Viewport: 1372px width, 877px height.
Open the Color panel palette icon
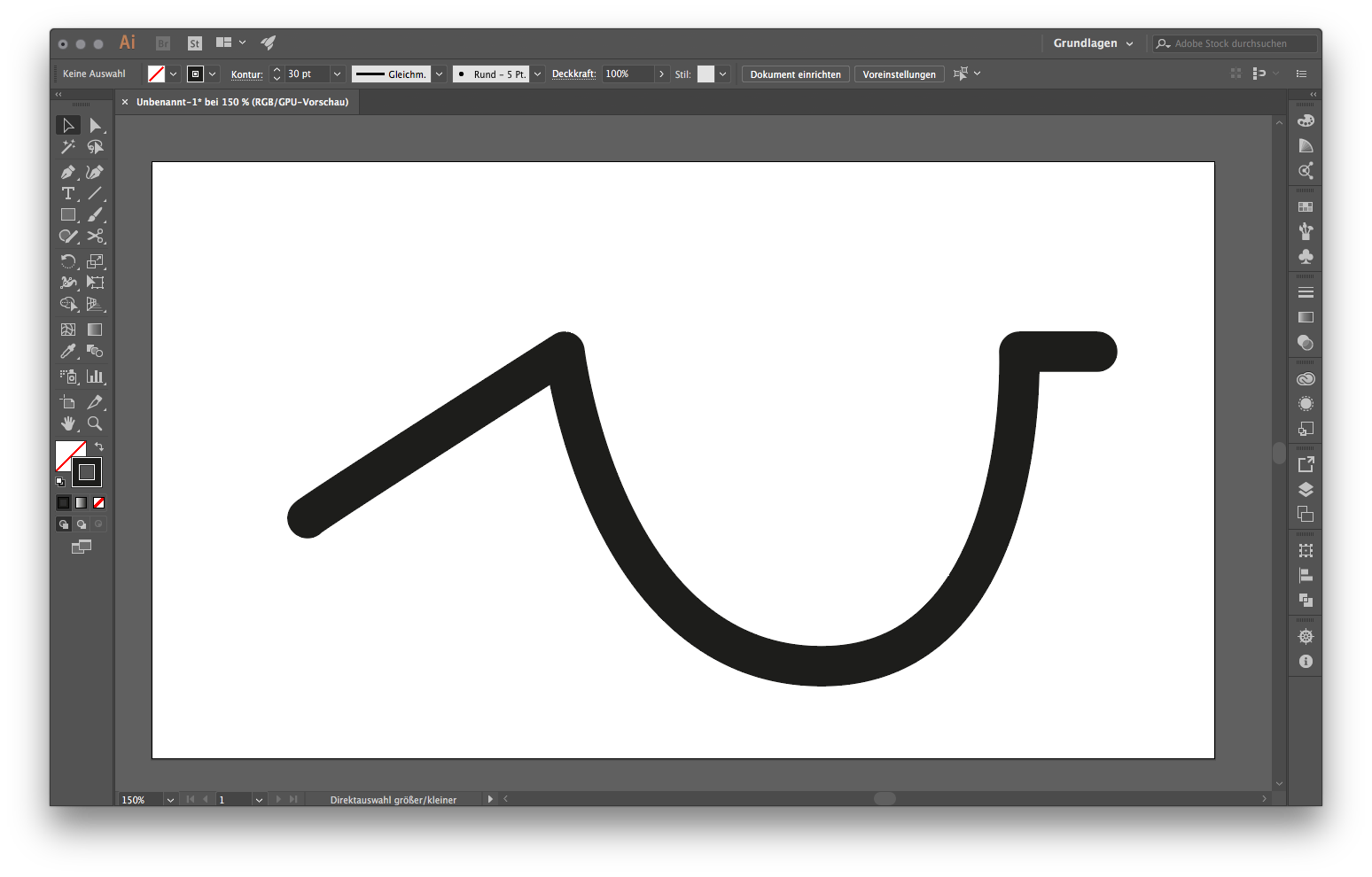coord(1306,120)
